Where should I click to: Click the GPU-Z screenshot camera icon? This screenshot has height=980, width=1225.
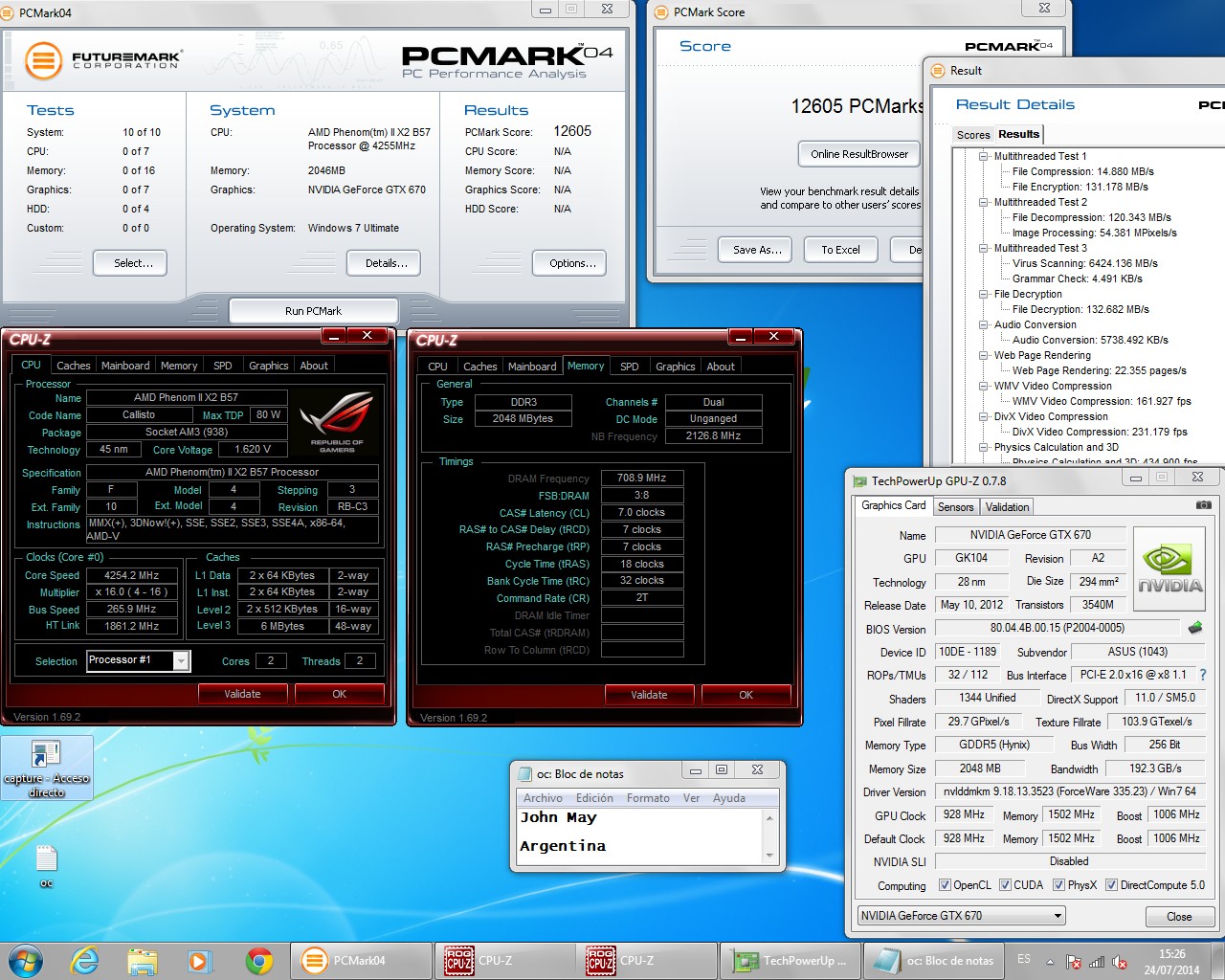(x=1204, y=505)
